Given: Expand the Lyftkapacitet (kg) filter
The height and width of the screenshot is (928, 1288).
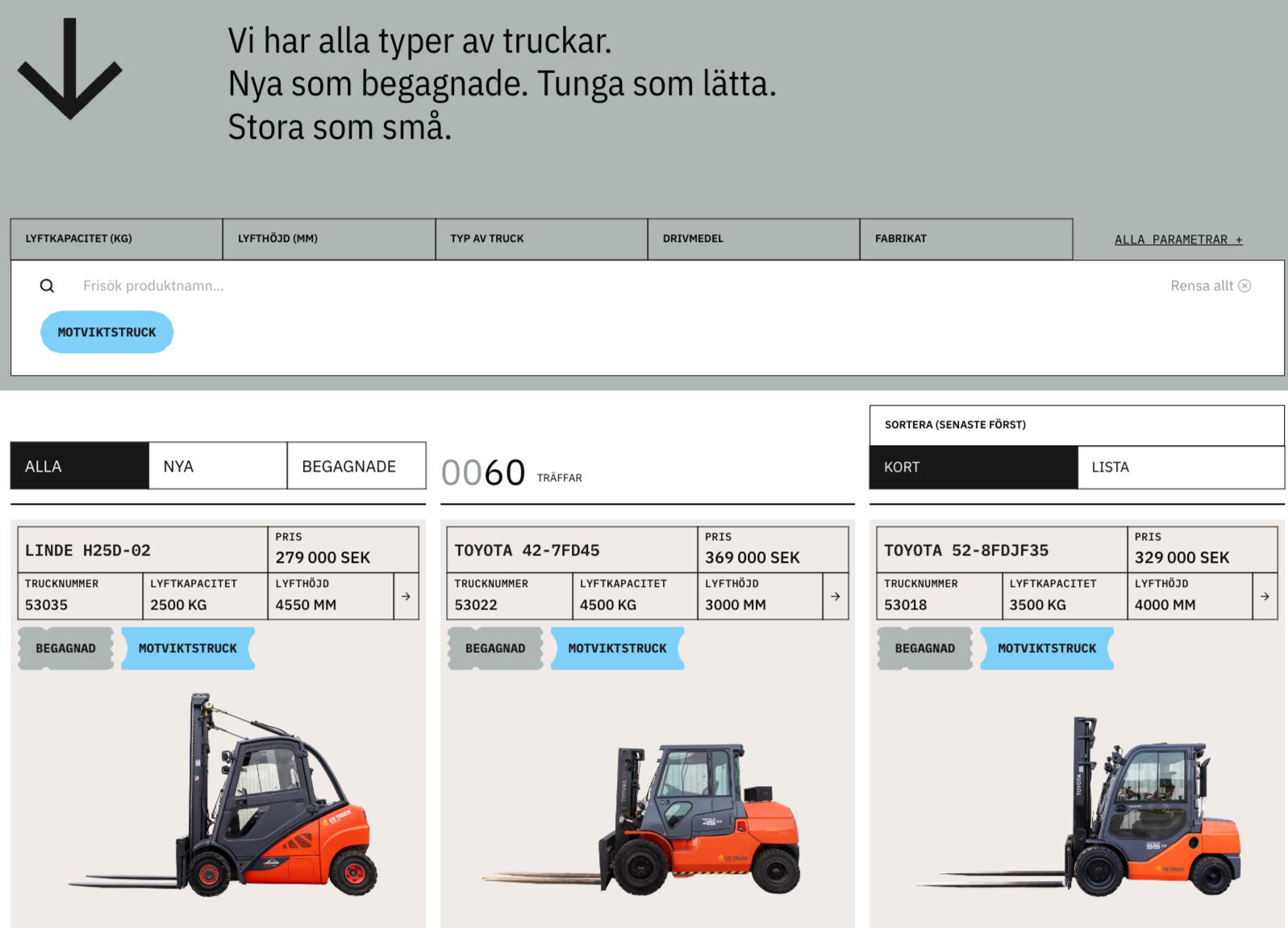Looking at the screenshot, I should [x=116, y=239].
